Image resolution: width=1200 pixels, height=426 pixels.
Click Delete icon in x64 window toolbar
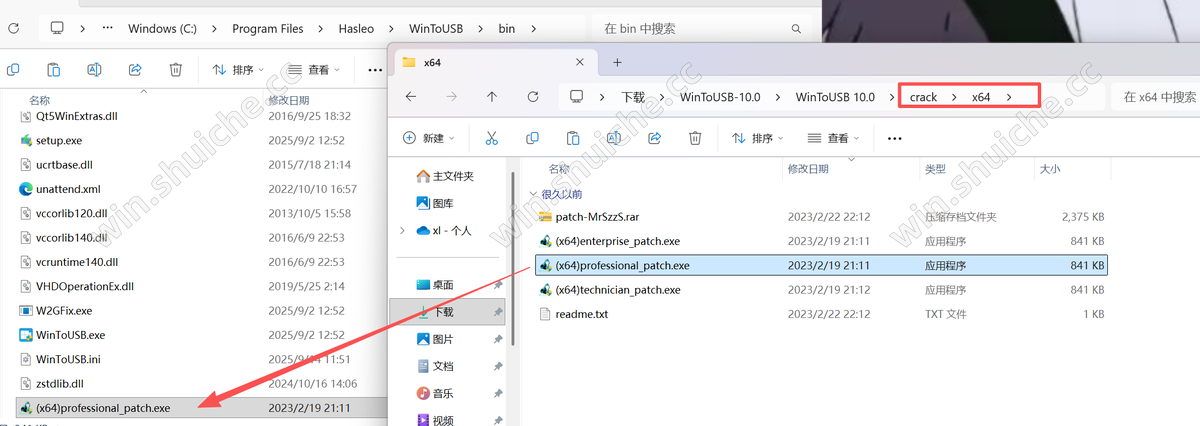coord(695,138)
